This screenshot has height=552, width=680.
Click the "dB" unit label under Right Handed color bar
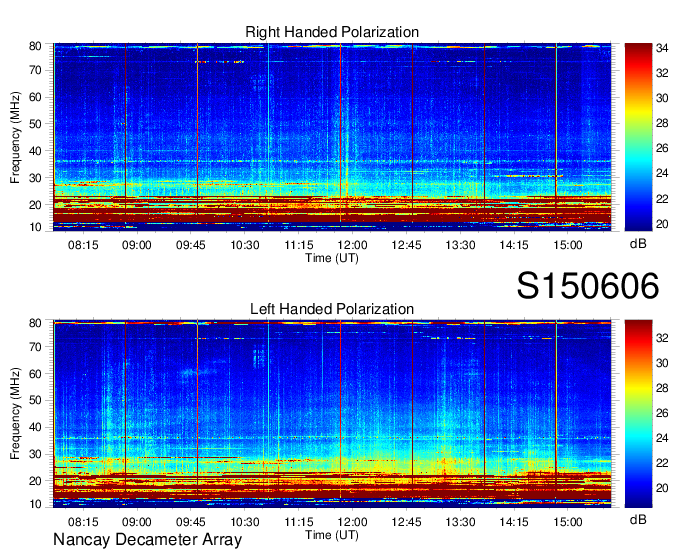[638, 244]
